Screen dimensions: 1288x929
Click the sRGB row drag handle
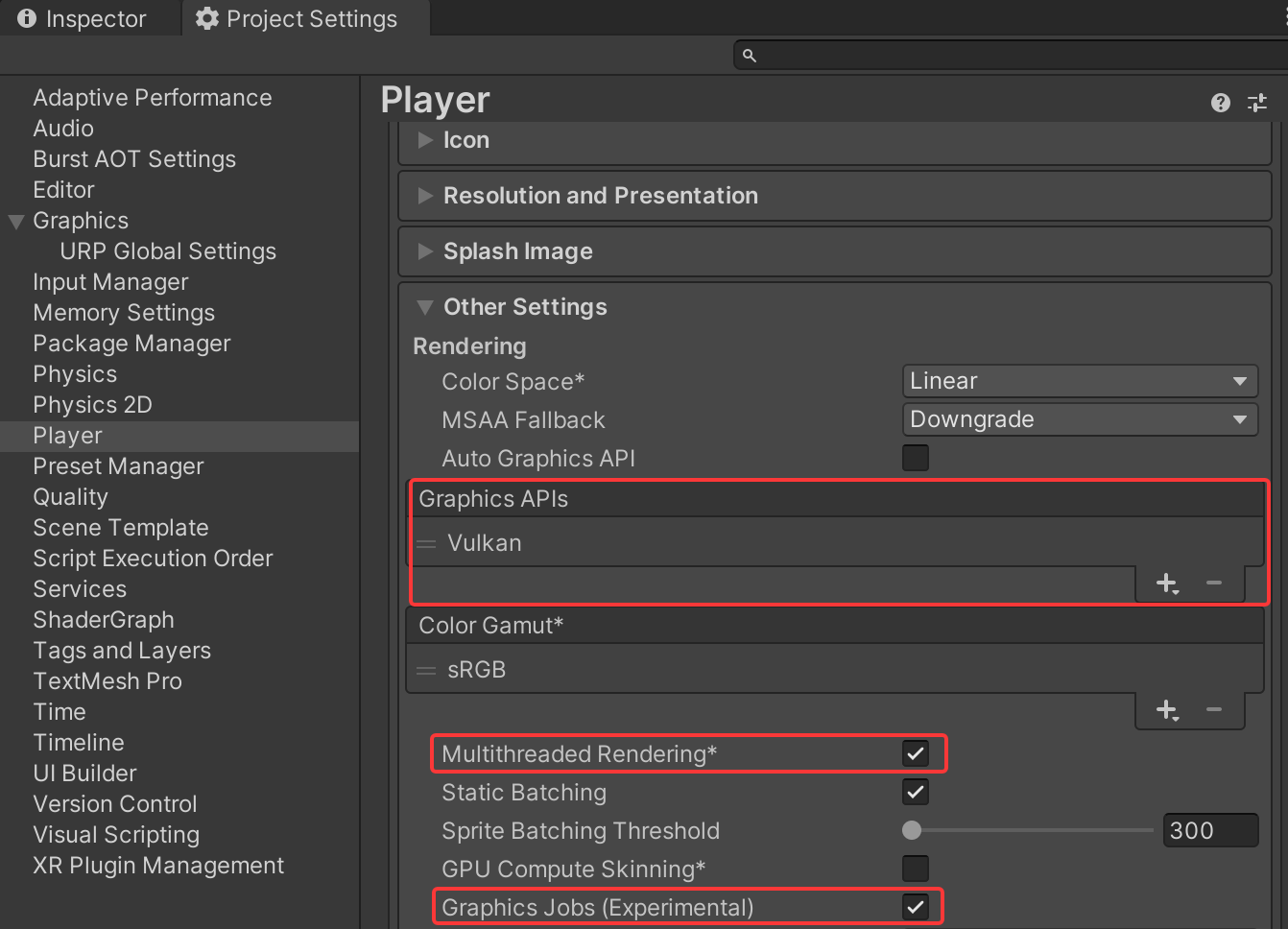pyautogui.click(x=426, y=671)
